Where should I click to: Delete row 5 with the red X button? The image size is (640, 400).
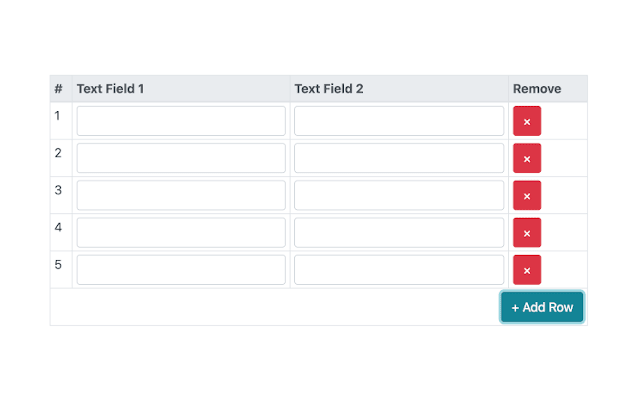[x=527, y=269]
